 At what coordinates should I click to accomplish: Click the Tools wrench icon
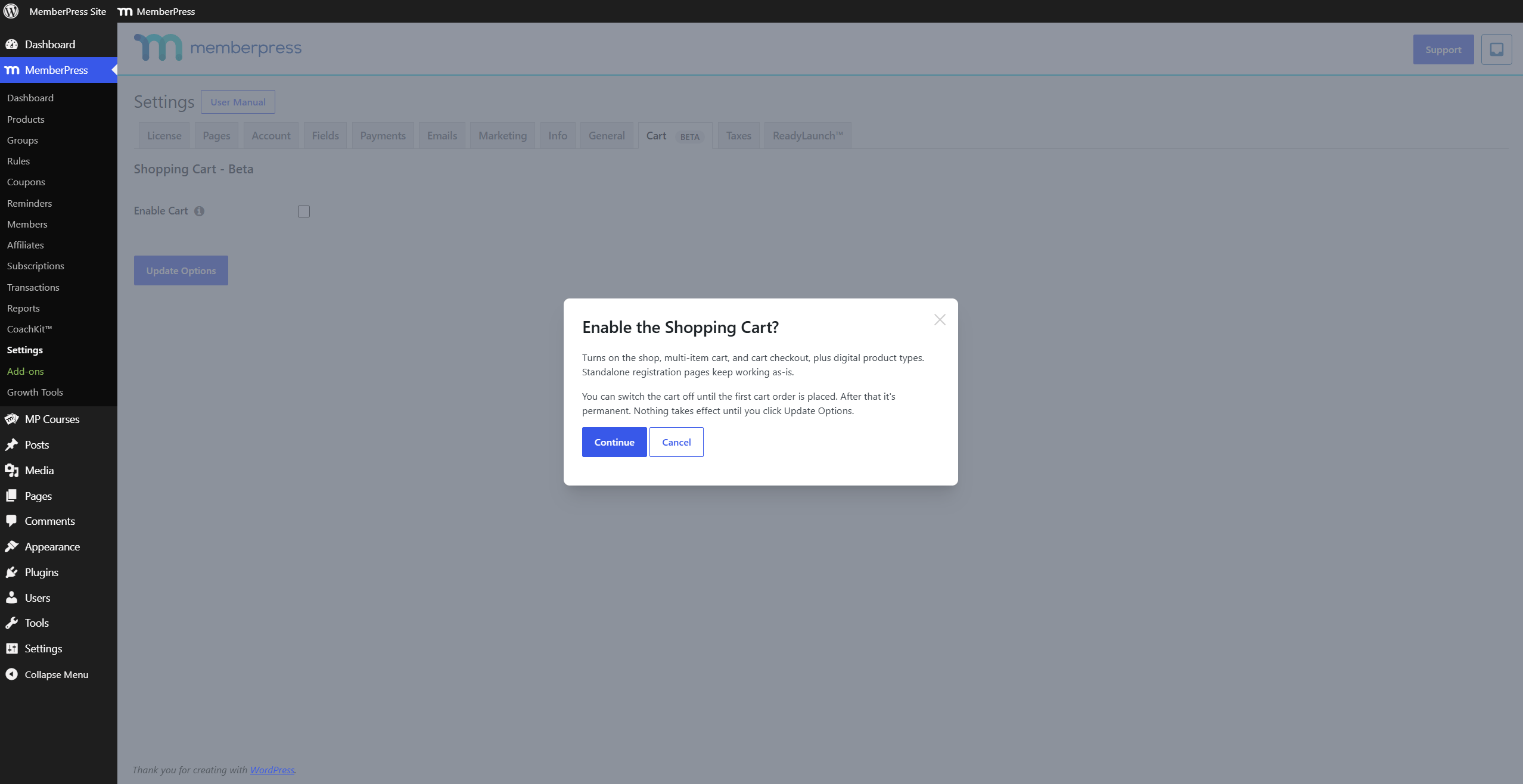coord(11,623)
